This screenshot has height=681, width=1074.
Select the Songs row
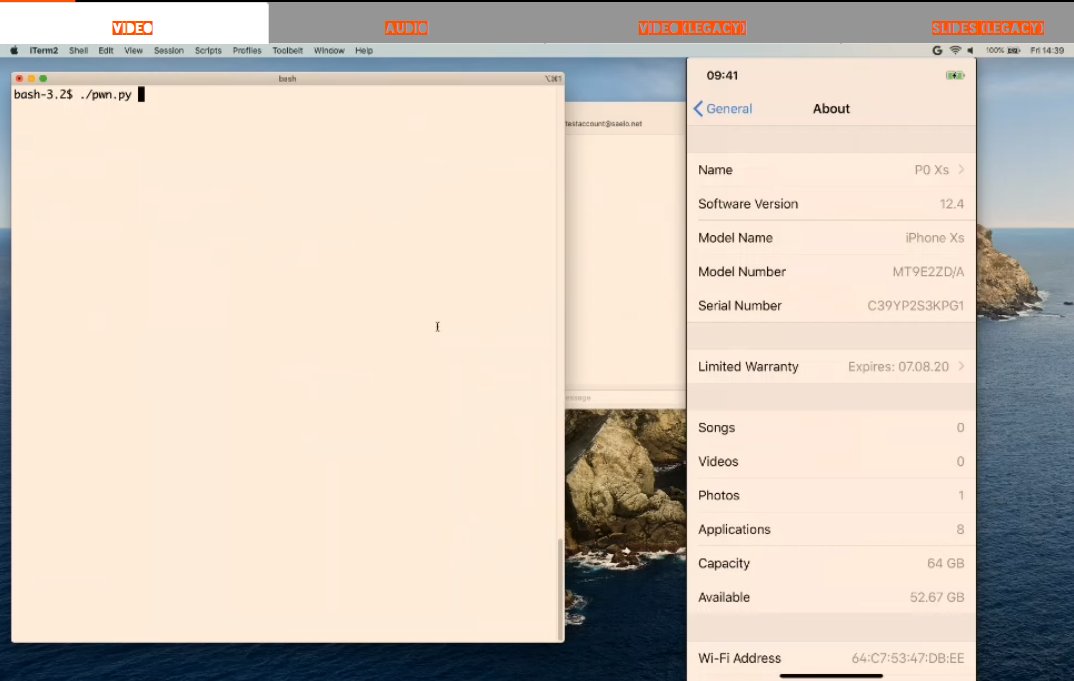pos(831,428)
